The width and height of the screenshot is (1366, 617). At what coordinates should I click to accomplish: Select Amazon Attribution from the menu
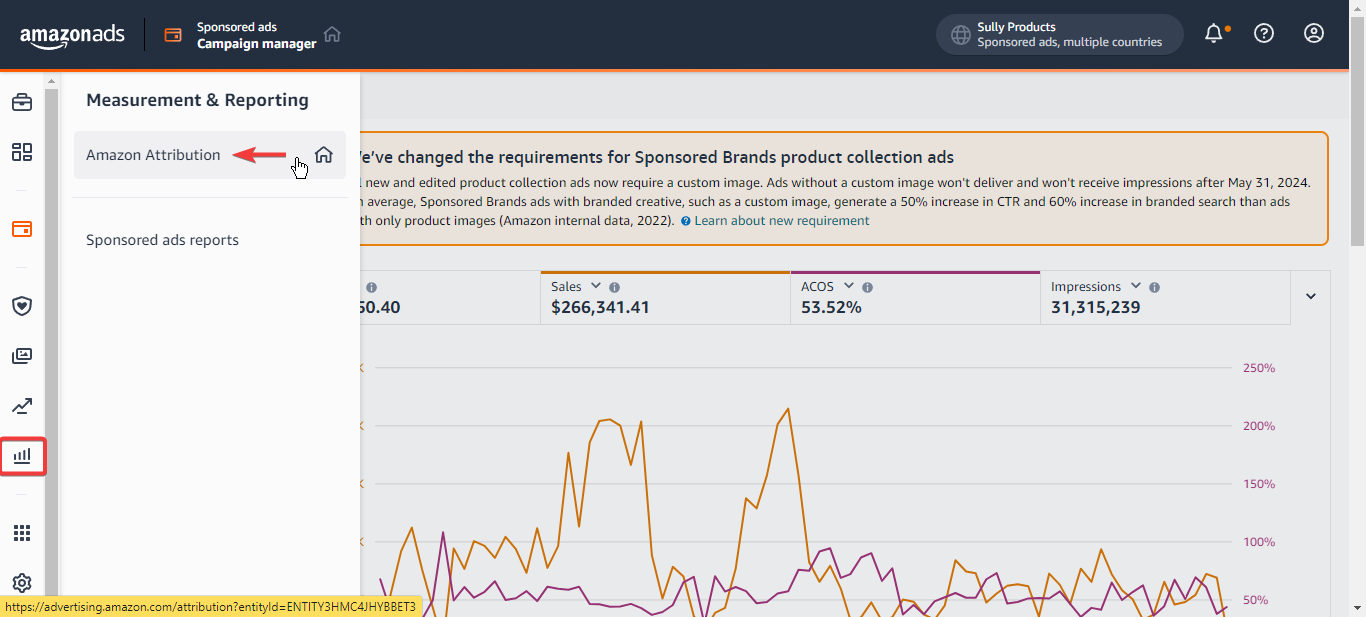click(x=152, y=155)
